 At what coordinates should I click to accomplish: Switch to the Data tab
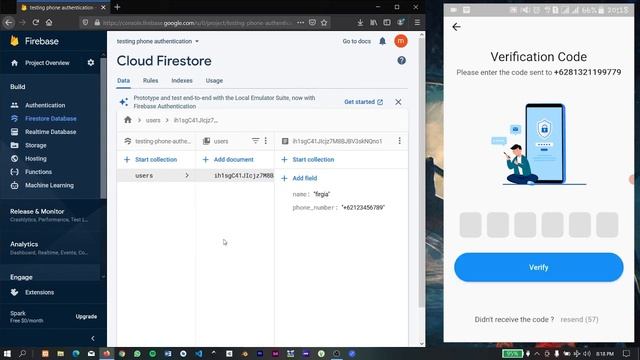[123, 81]
